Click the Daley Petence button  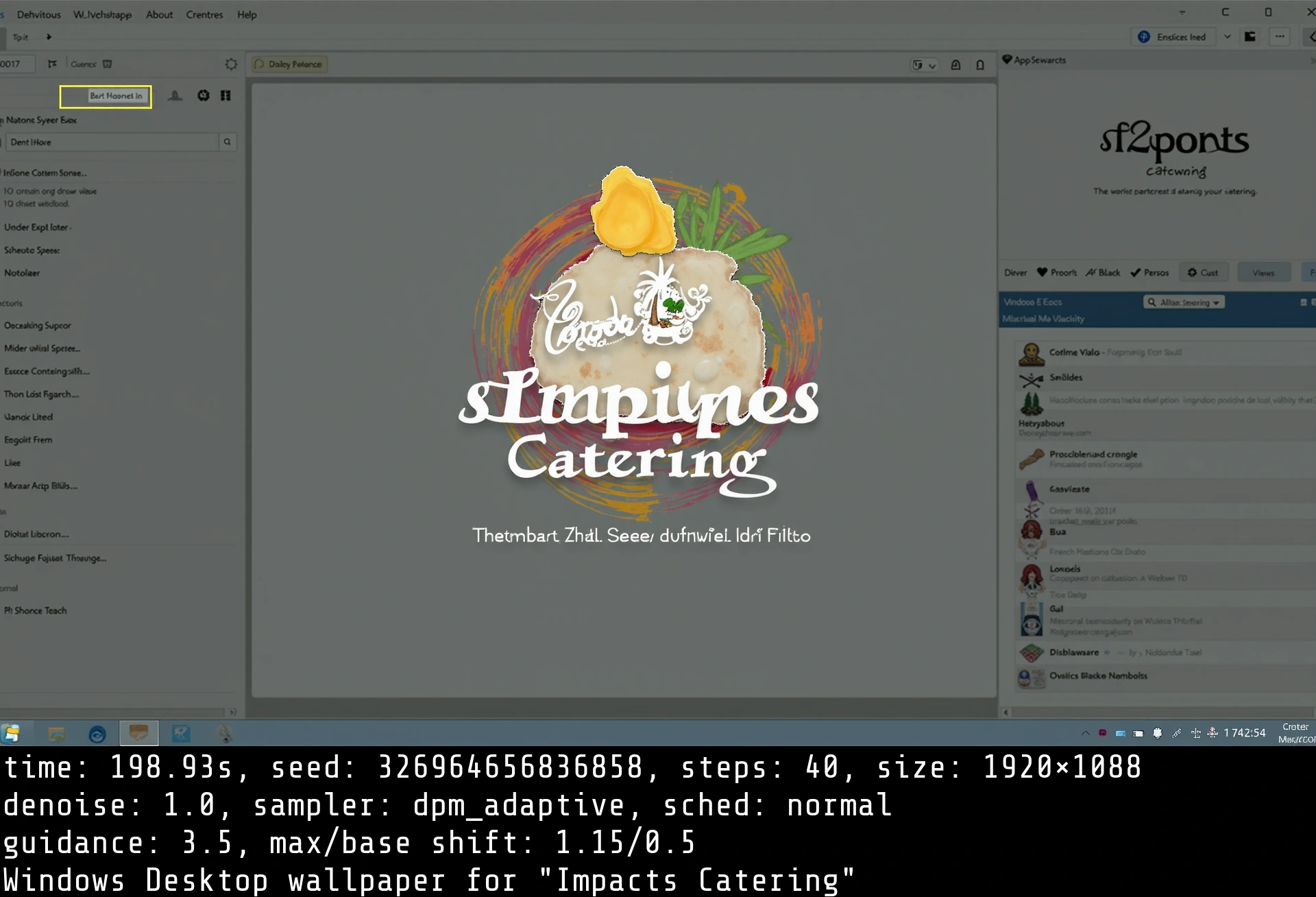pyautogui.click(x=289, y=64)
